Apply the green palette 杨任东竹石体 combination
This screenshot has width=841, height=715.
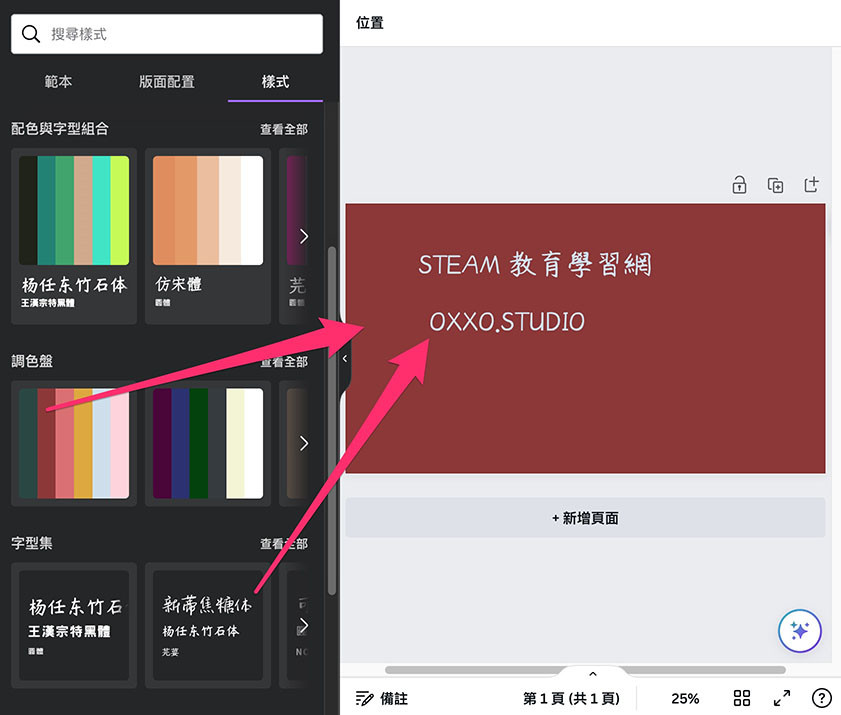coord(74,236)
